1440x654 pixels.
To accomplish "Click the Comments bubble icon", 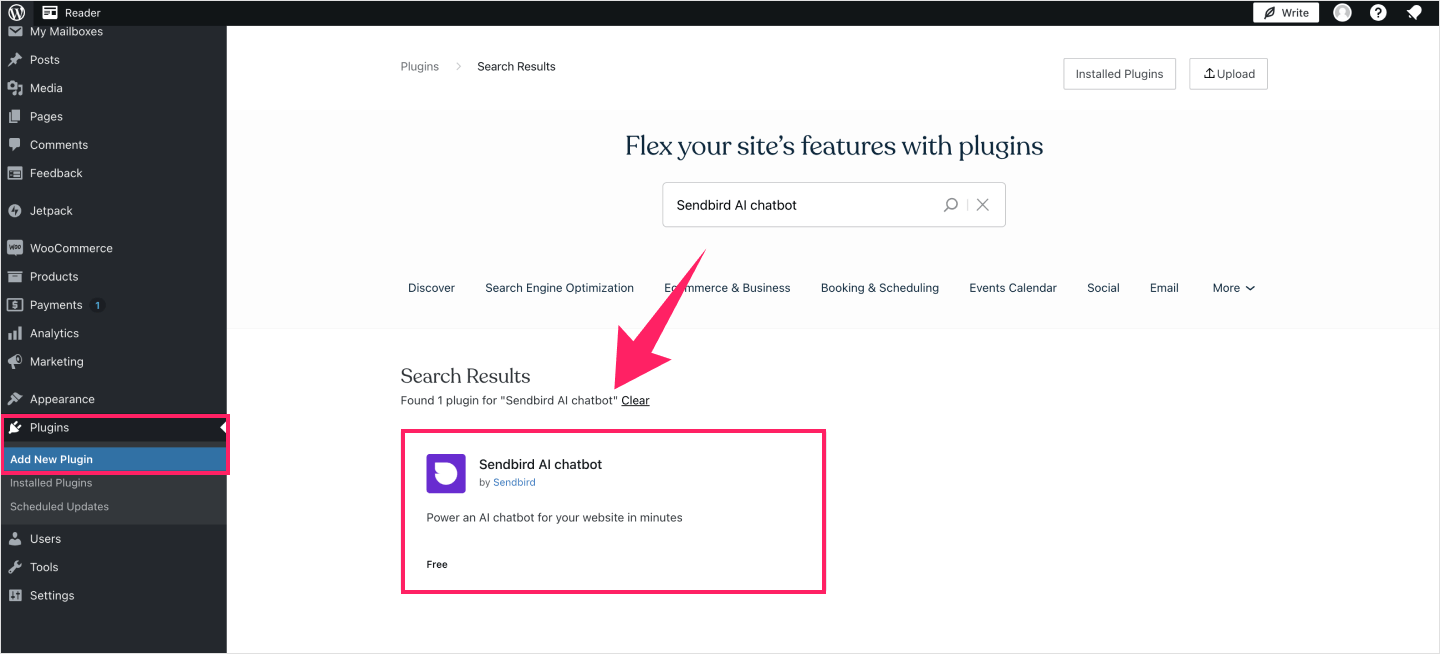I will click(15, 145).
